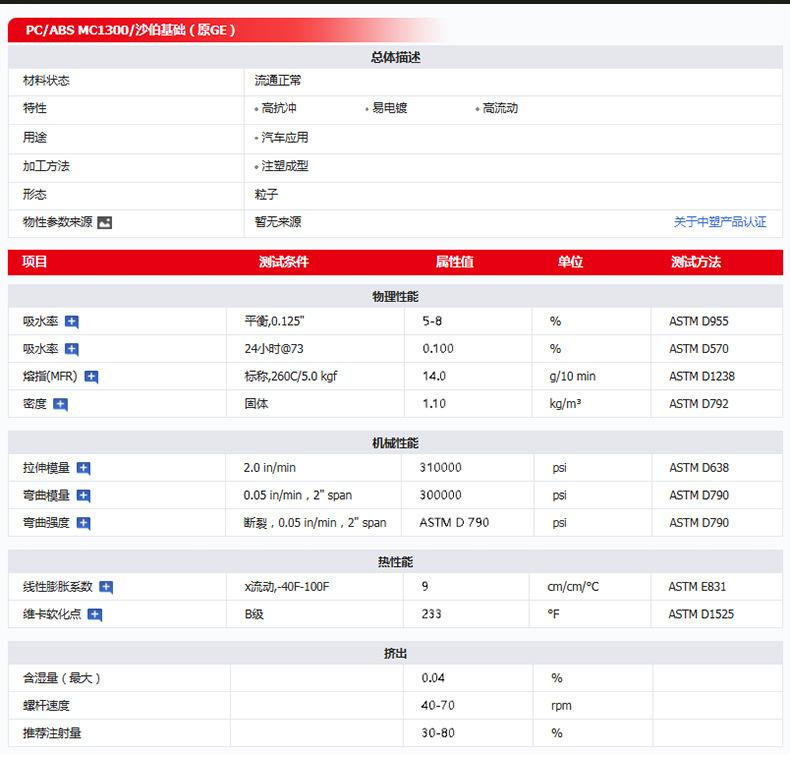Select the 高抗冲 property tag
The image size is (790, 758).
click(279, 108)
